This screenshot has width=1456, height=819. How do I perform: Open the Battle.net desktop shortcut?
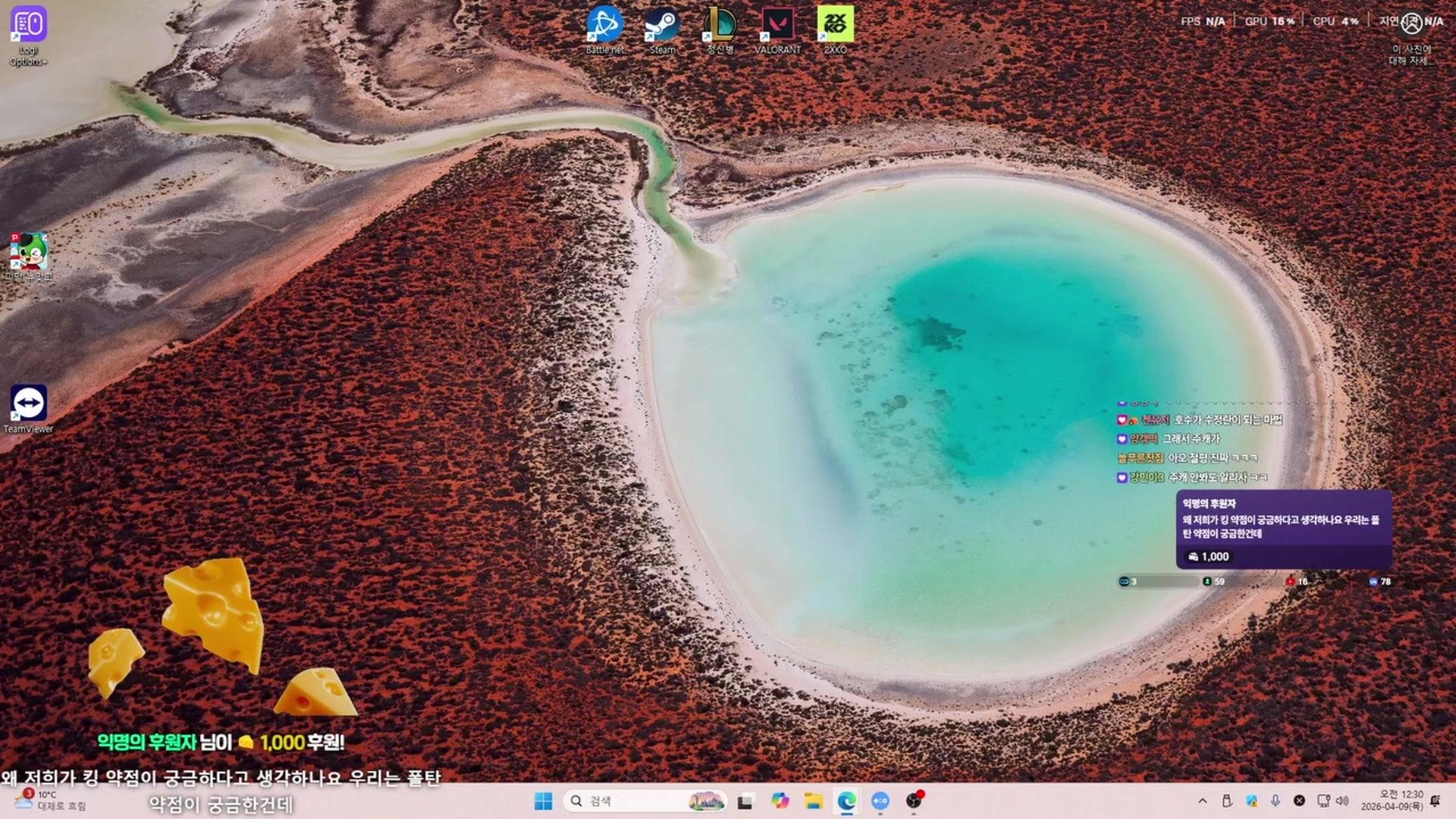604,26
